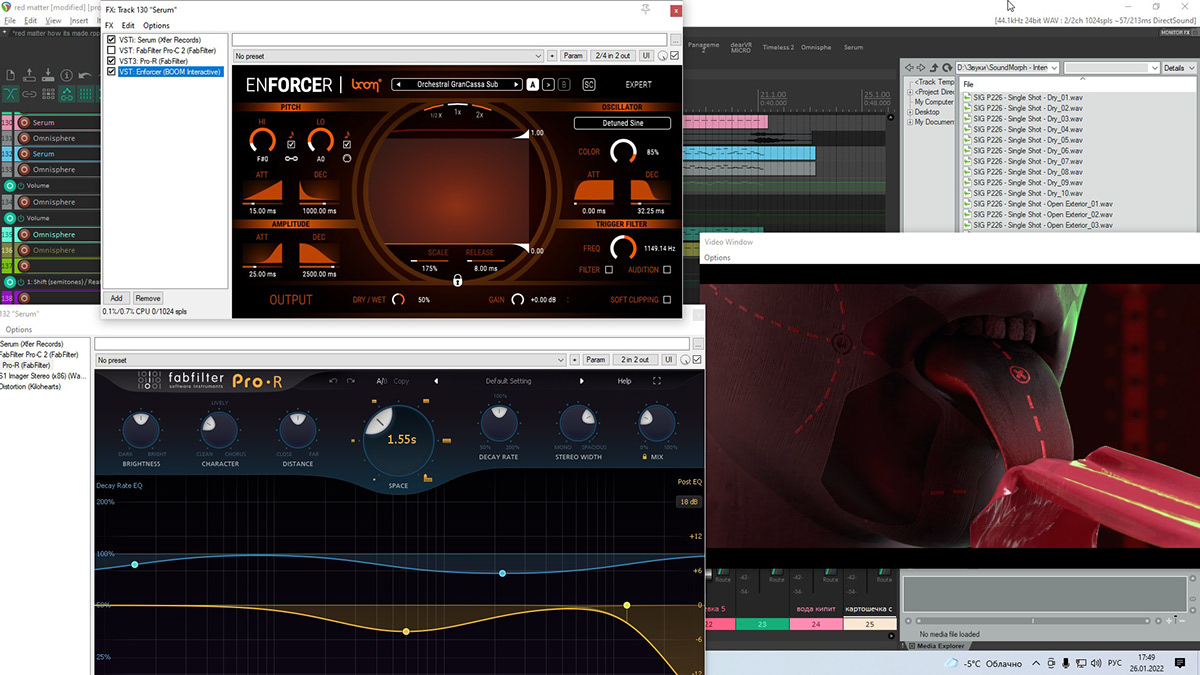This screenshot has width=1200, height=675.
Task: Click Pro-R window UI button
Action: 669,360
